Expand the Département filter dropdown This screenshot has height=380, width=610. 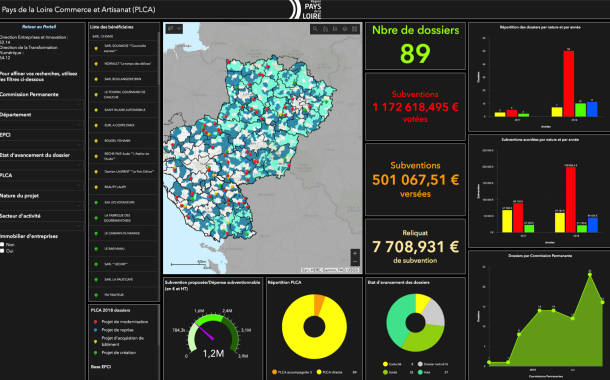pos(41,124)
